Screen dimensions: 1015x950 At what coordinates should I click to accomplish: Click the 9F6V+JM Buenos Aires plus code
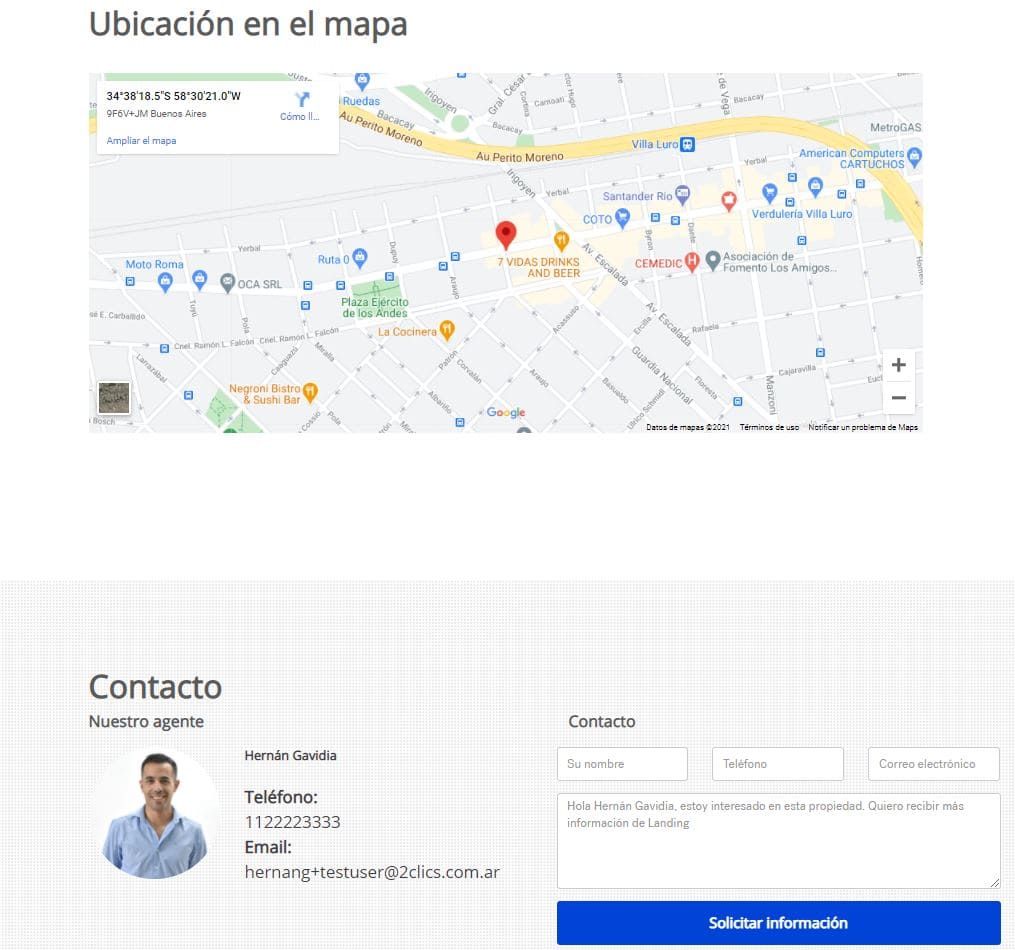[157, 114]
